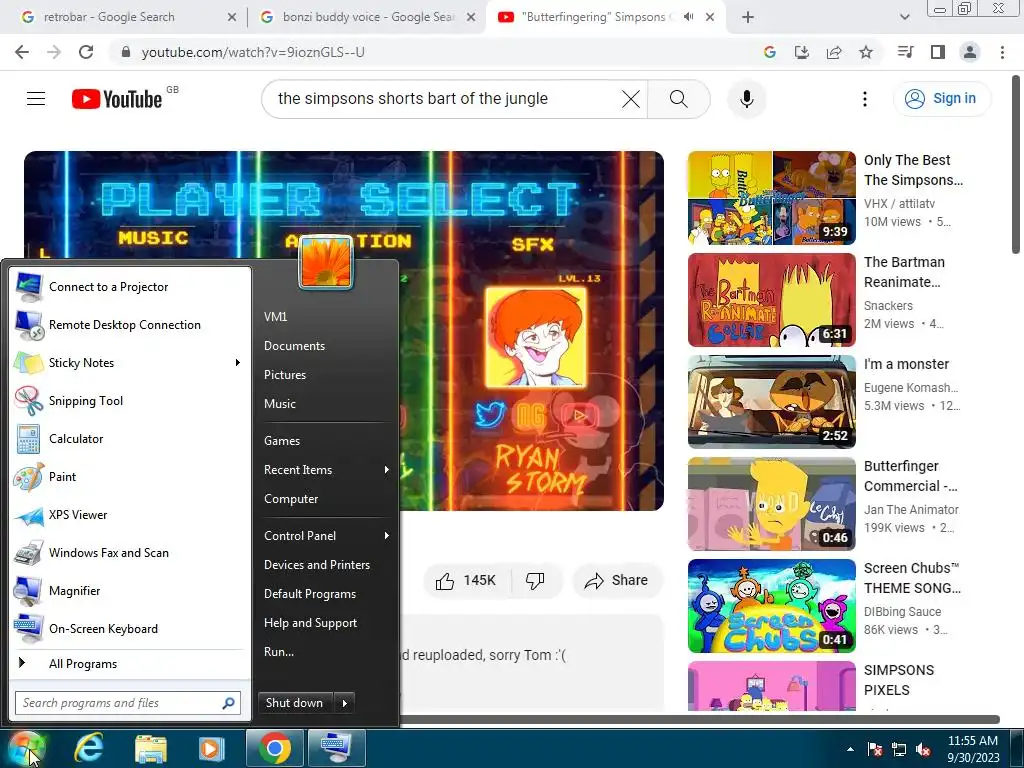Reload the page in Chrome
The image size is (1024, 768).
point(86,52)
